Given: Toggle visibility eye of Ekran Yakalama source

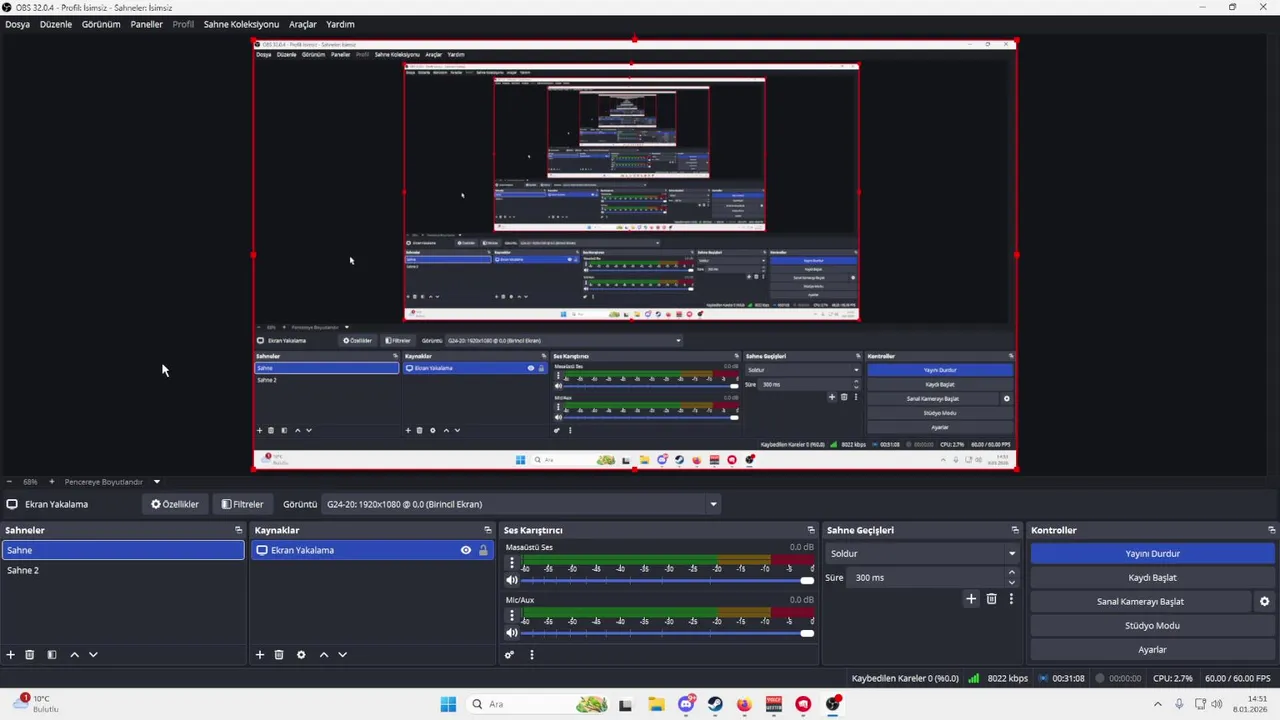Looking at the screenshot, I should 466,550.
